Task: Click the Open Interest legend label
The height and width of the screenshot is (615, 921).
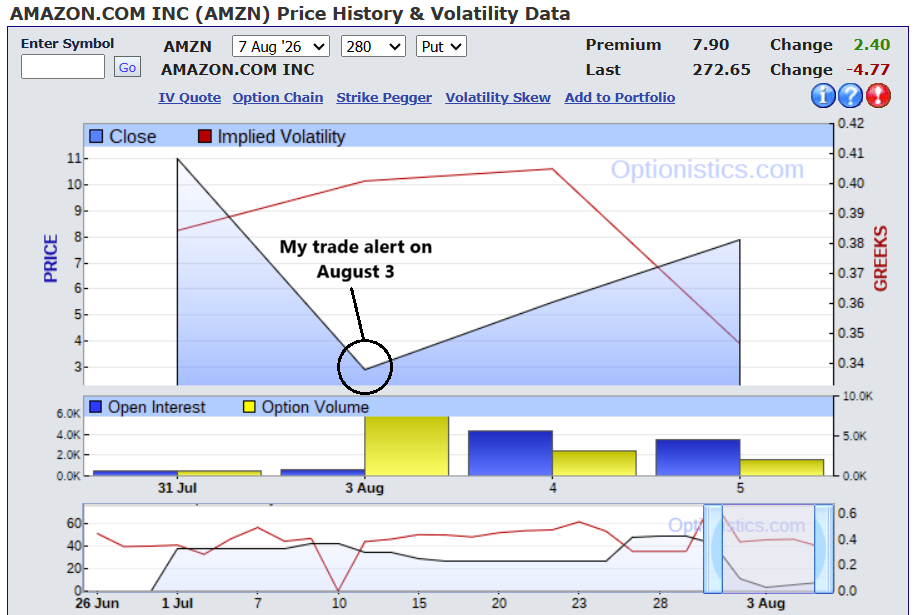Action: [157, 407]
